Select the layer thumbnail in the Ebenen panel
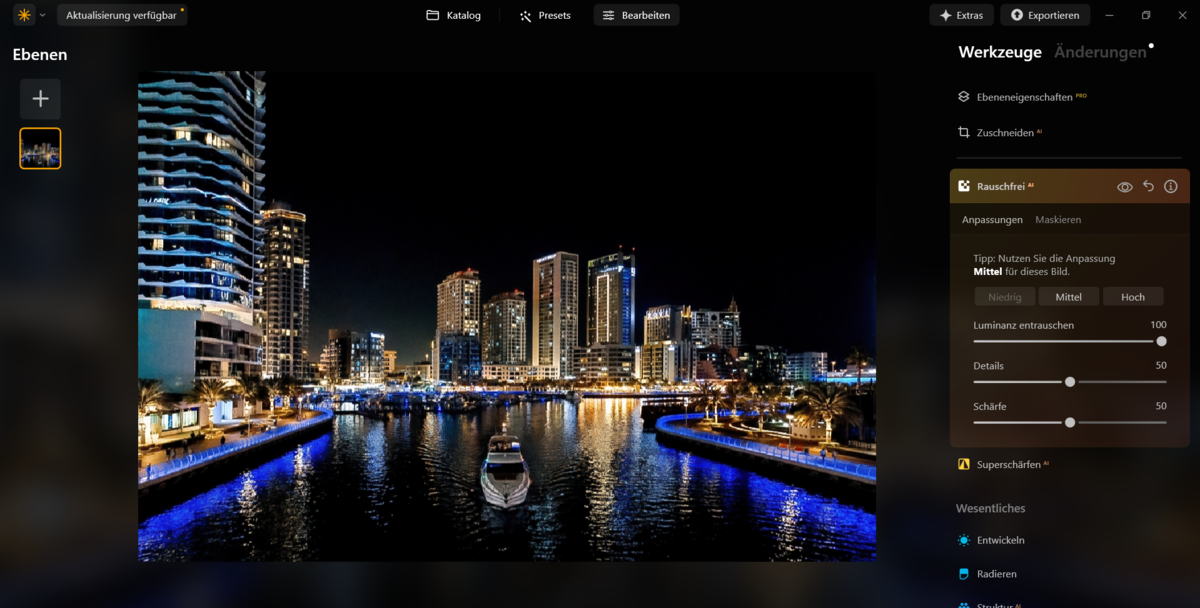 [x=40, y=147]
